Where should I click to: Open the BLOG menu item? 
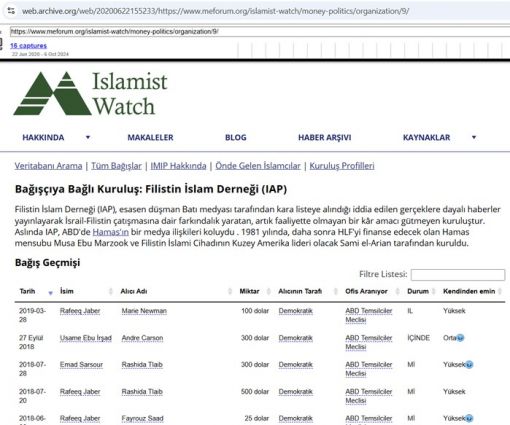236,137
